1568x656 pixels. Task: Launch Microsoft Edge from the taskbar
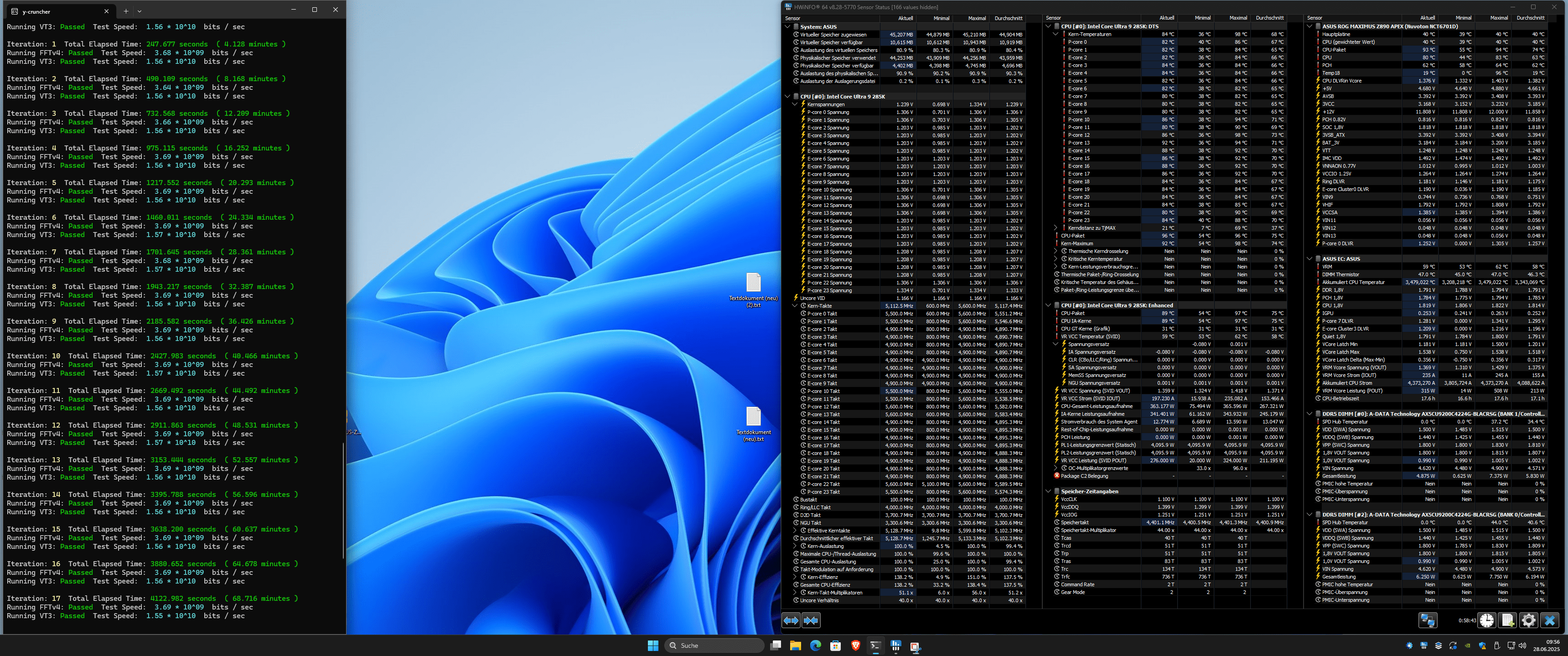pos(816,646)
